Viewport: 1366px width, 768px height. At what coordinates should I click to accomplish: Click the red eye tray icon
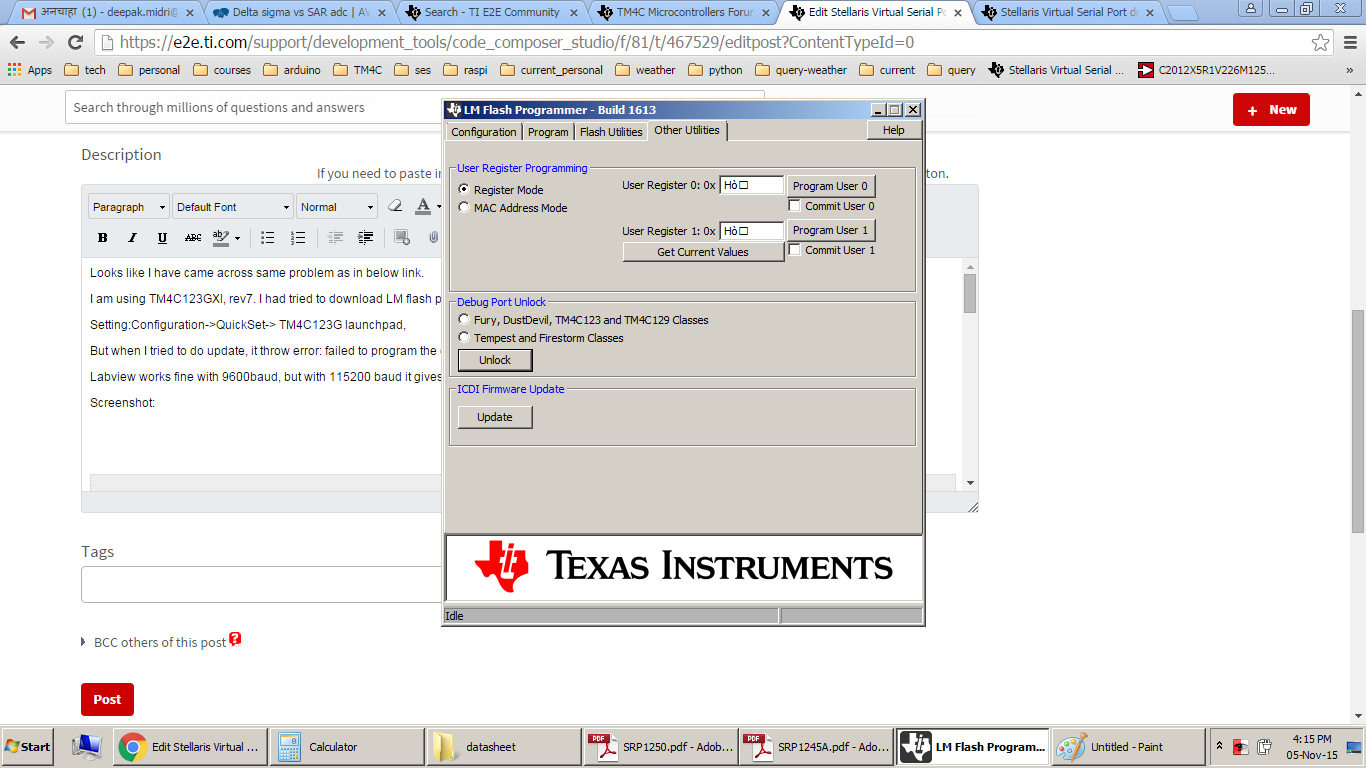click(1240, 746)
